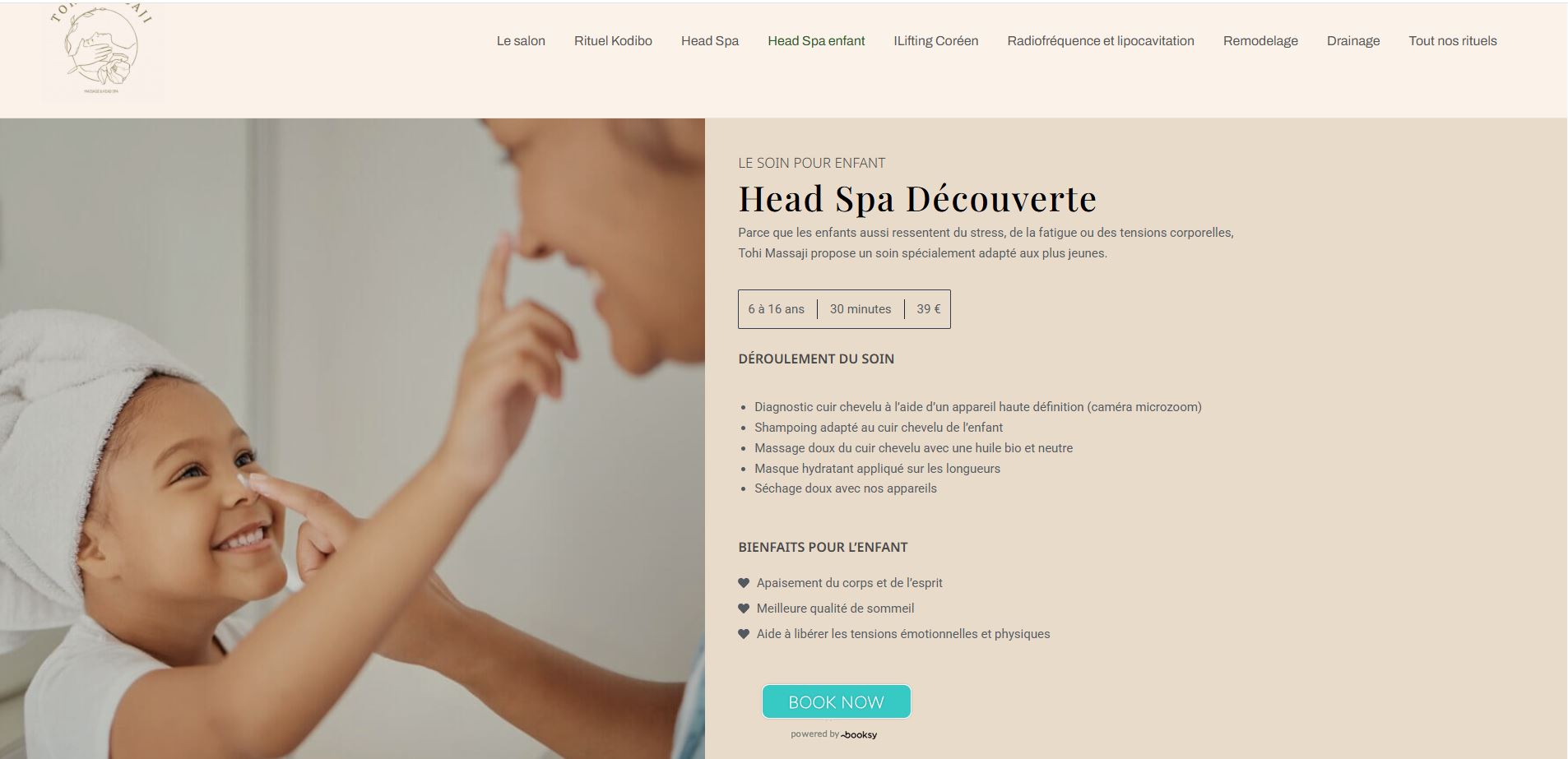Viewport: 1568px width, 759px height.
Task: Click heart icon beside Aide à libérer
Action: [x=744, y=634]
